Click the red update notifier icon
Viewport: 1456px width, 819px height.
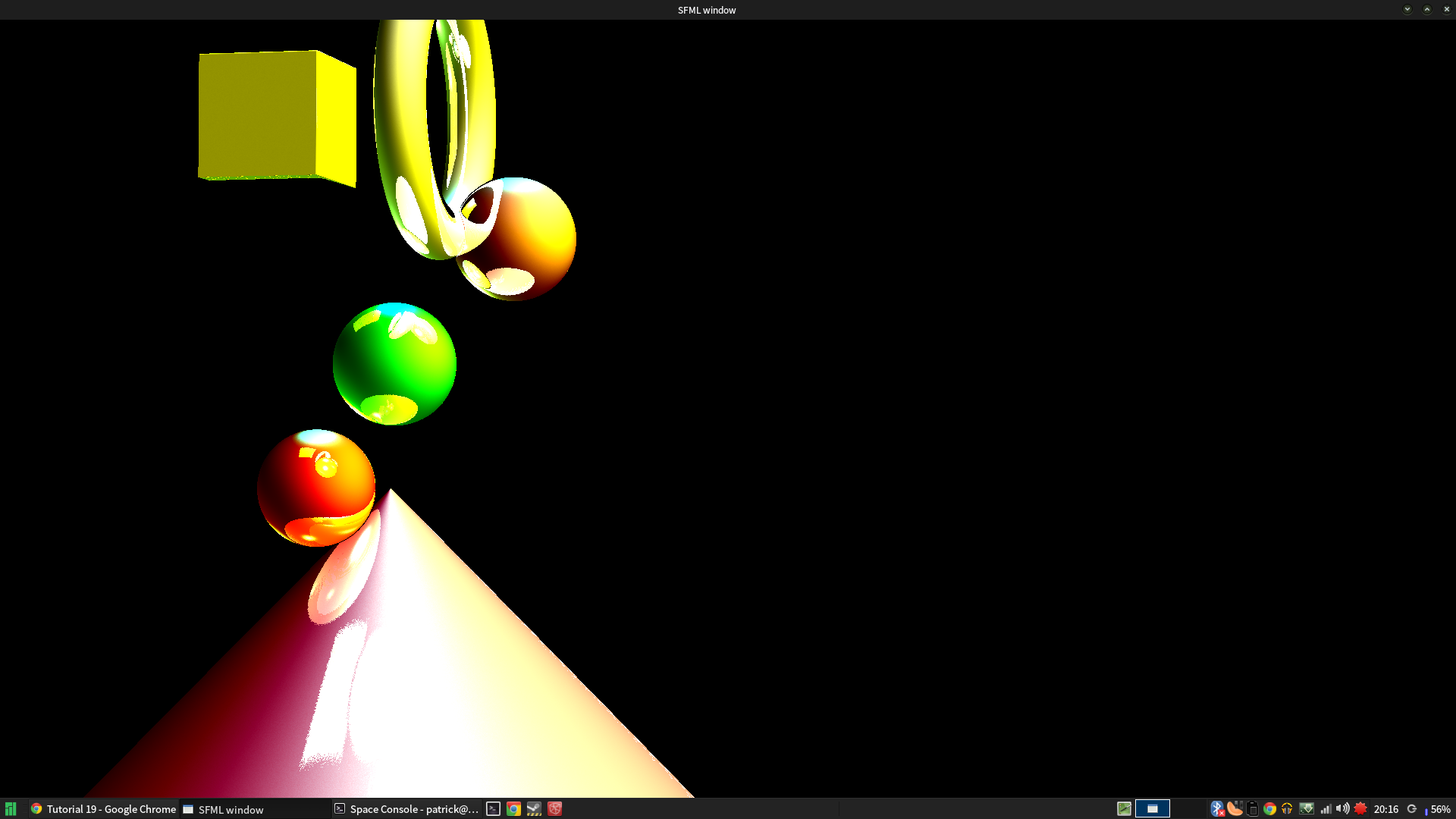pyautogui.click(x=1360, y=809)
